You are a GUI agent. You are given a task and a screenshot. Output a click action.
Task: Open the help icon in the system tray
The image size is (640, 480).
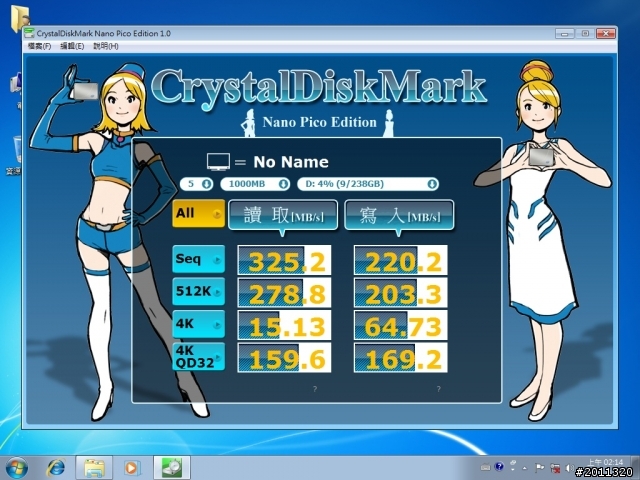(499, 466)
